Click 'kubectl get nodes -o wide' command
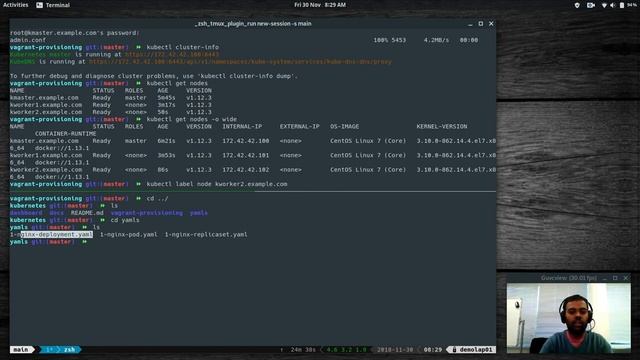640x360 pixels. [x=191, y=120]
